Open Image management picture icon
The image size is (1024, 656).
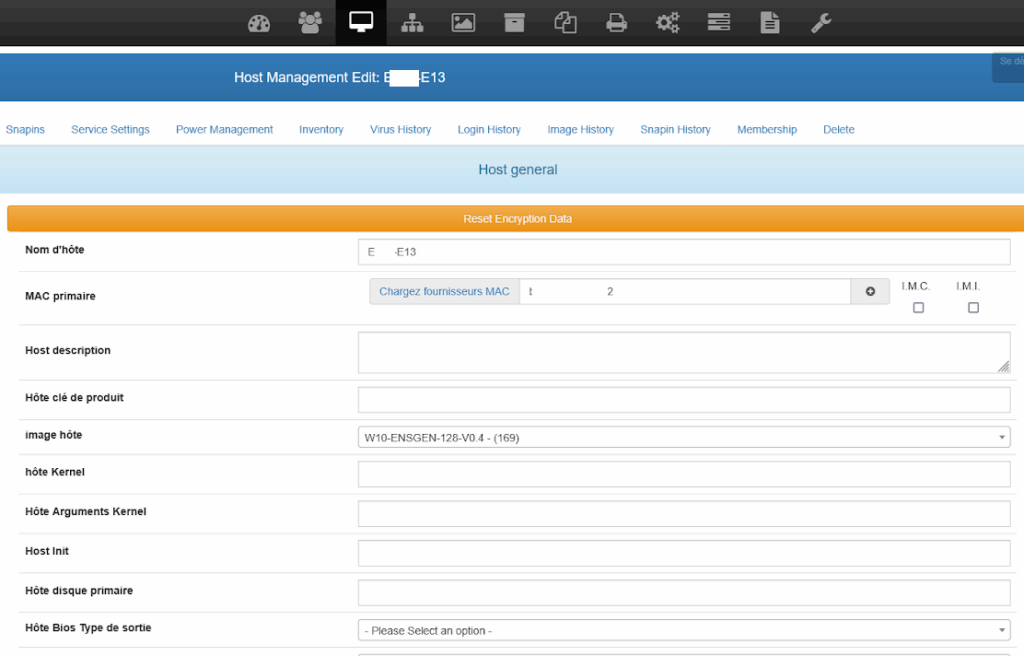463,23
